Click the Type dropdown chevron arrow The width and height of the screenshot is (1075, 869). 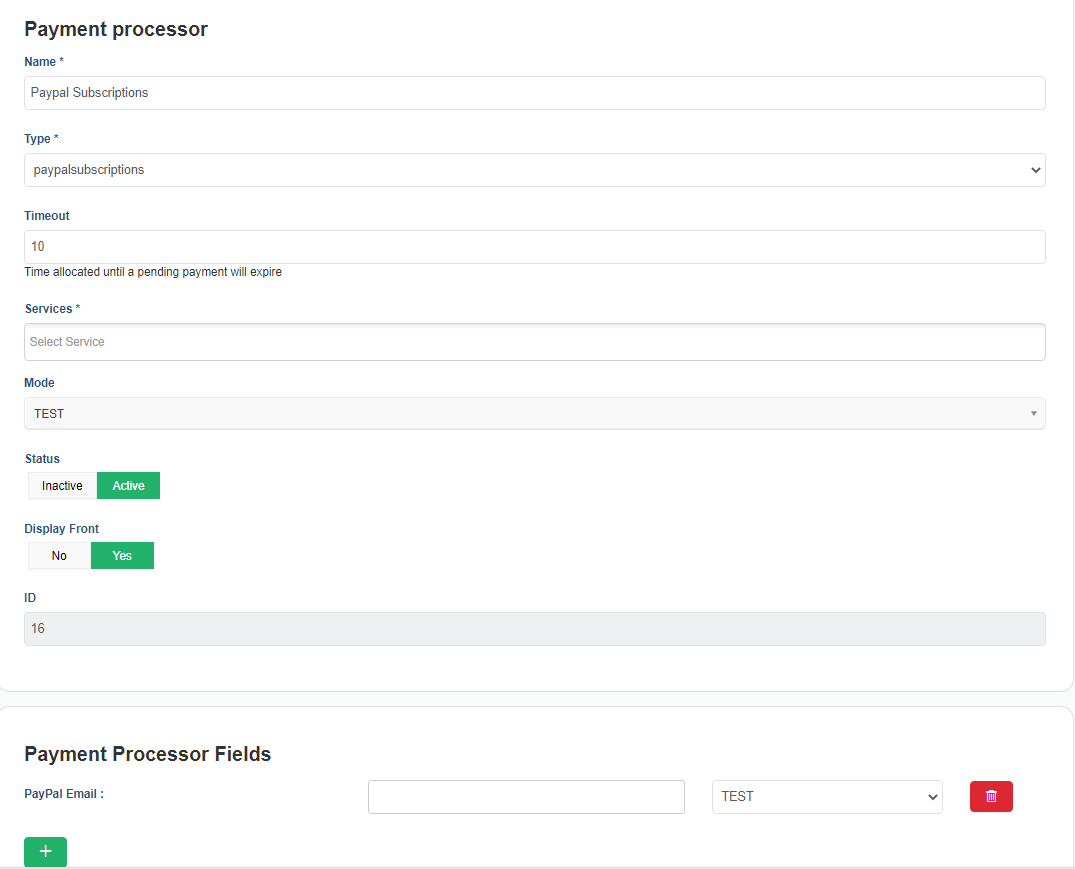click(x=1035, y=170)
